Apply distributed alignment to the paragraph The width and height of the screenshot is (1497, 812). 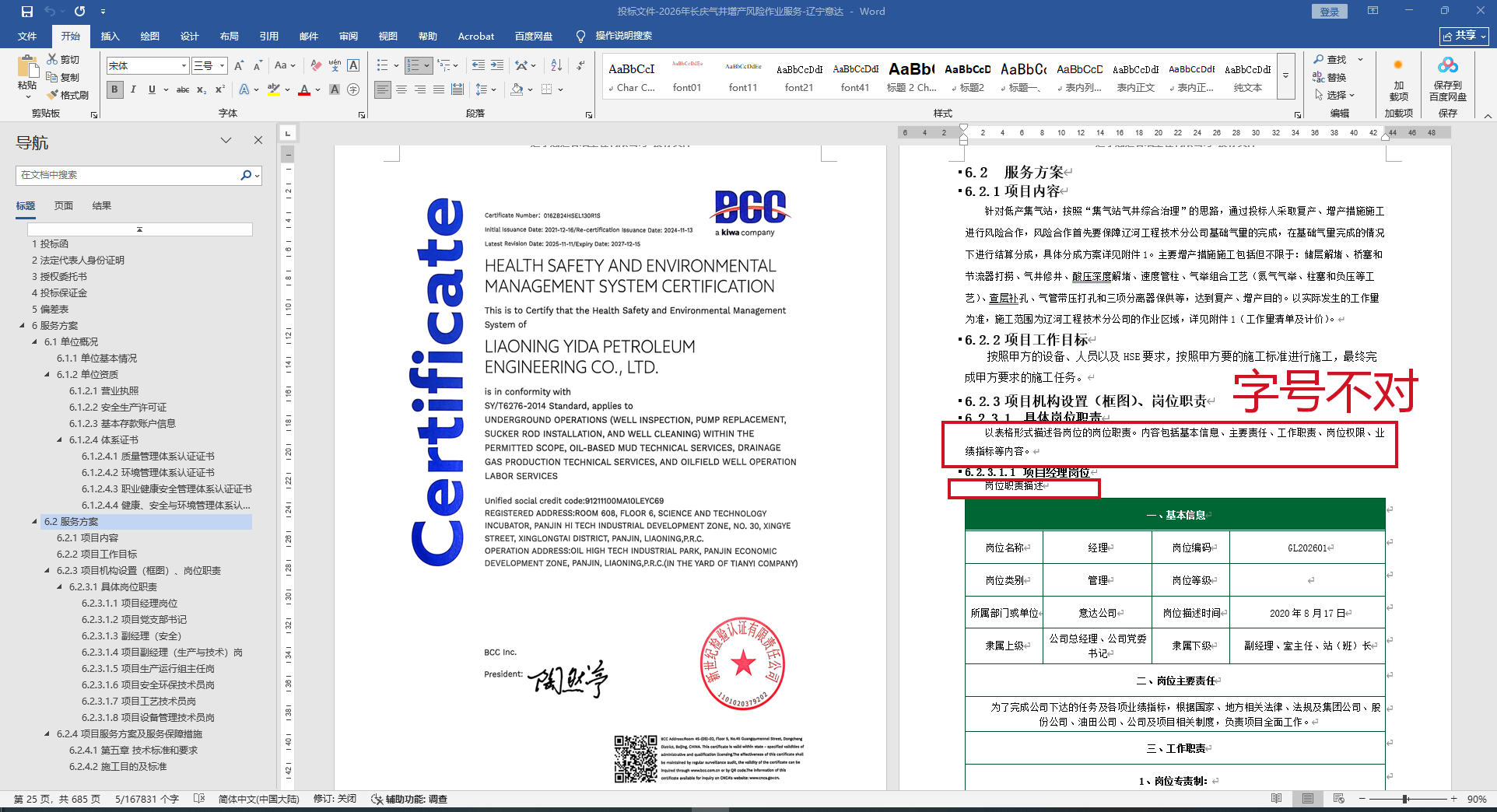(x=458, y=89)
